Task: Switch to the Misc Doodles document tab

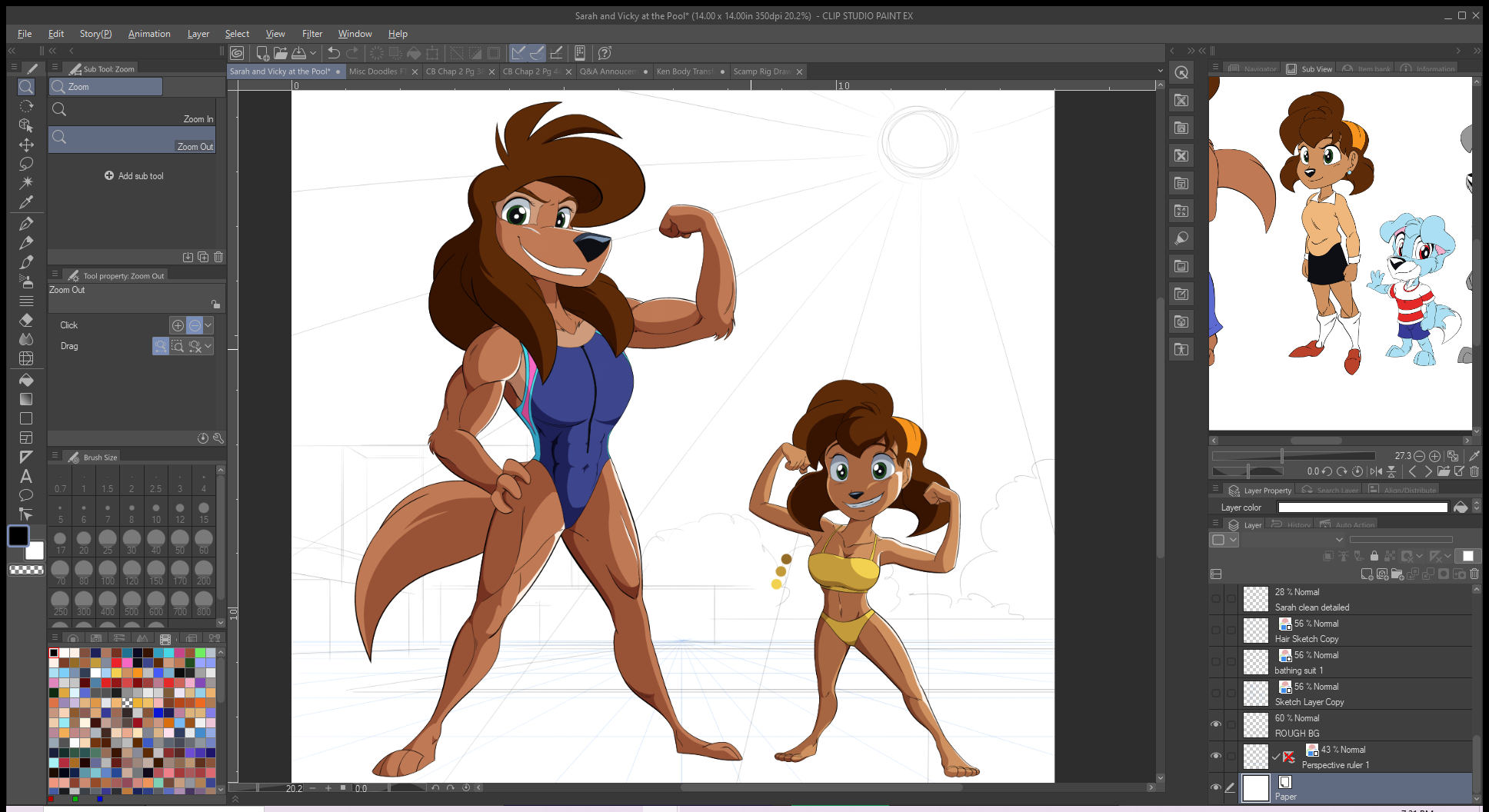Action: (377, 72)
